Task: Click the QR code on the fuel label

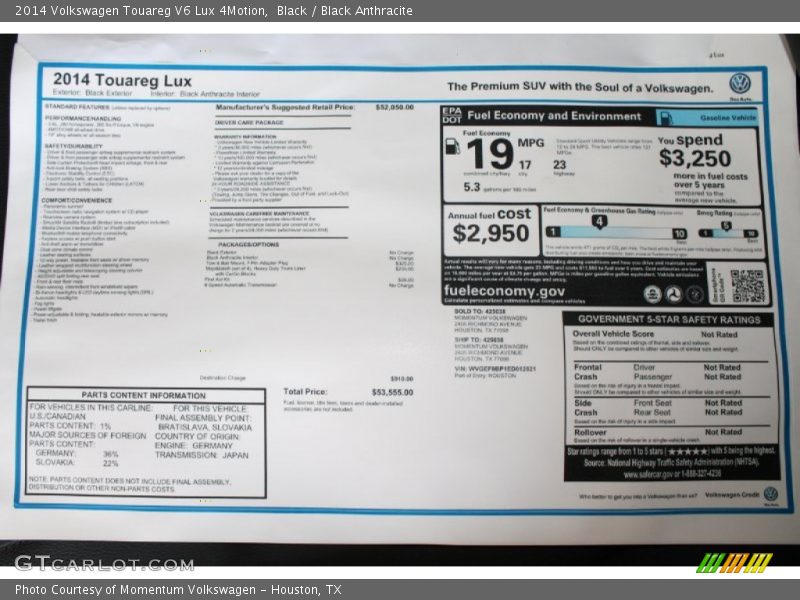Action: click(x=747, y=286)
